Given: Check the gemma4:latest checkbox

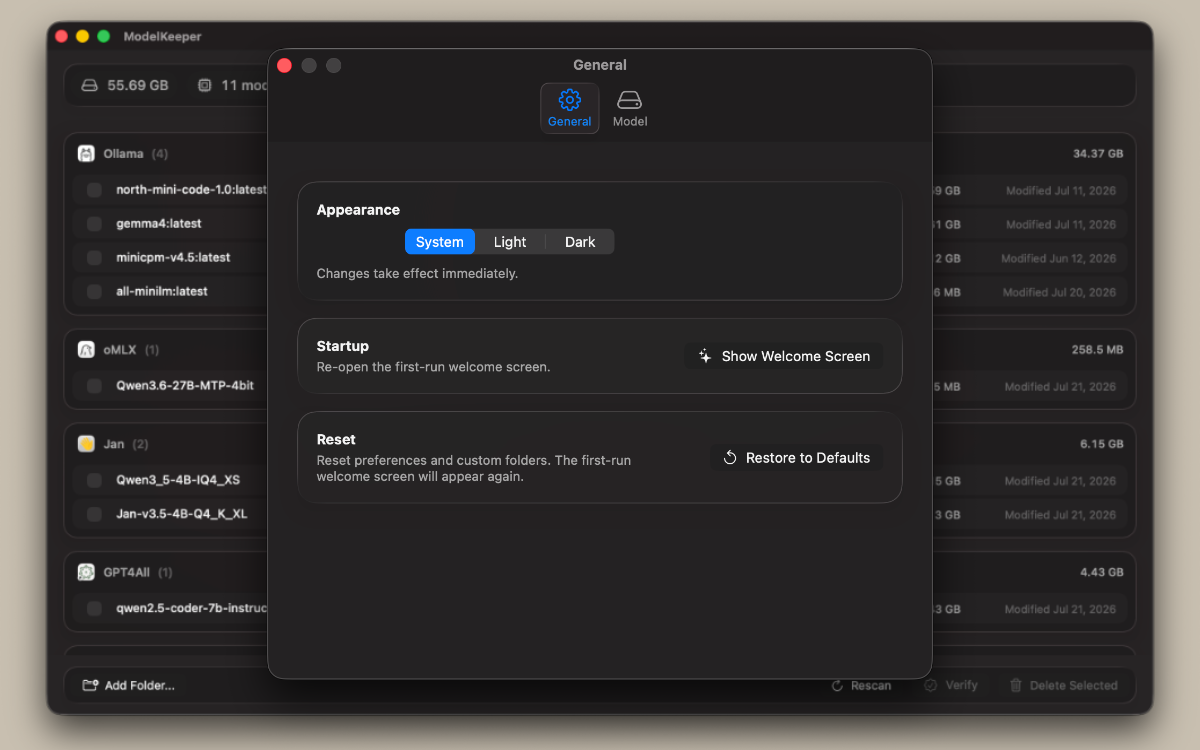Looking at the screenshot, I should (94, 224).
